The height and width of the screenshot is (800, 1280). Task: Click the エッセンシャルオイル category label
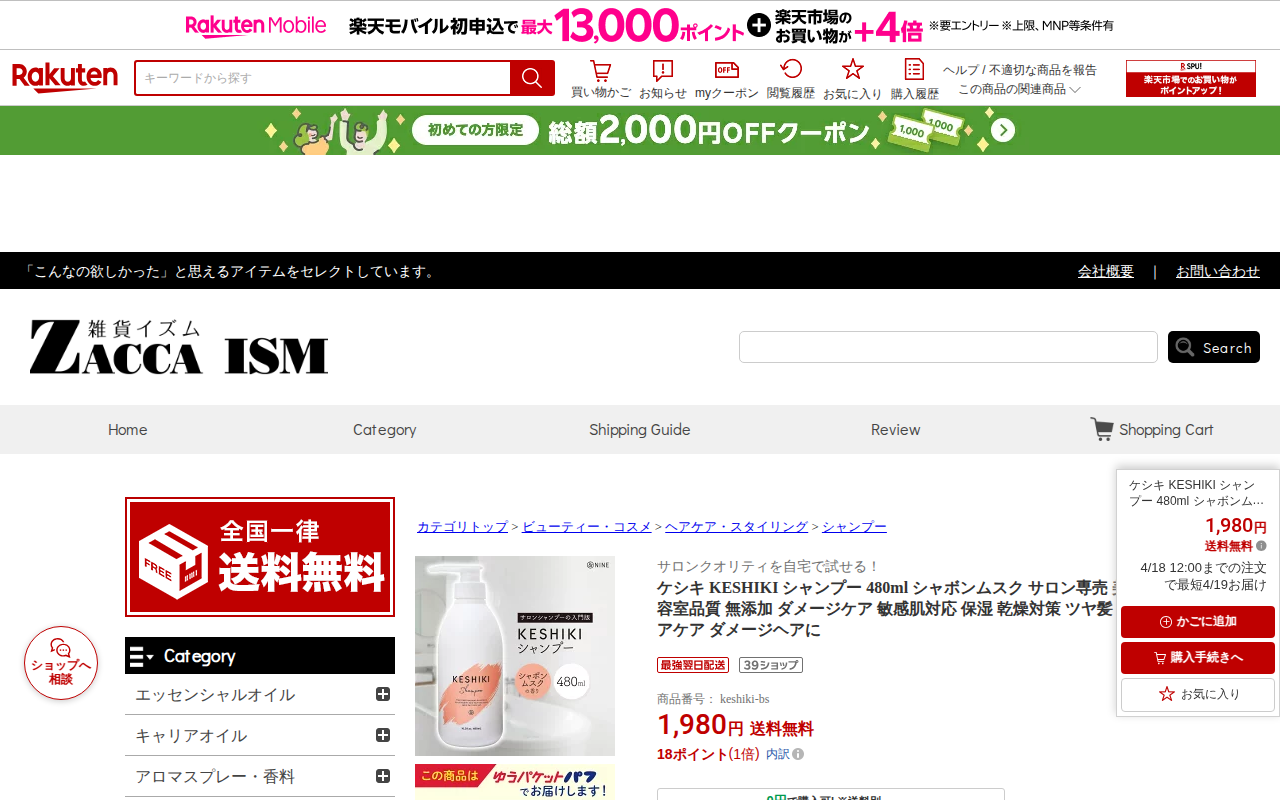215,695
